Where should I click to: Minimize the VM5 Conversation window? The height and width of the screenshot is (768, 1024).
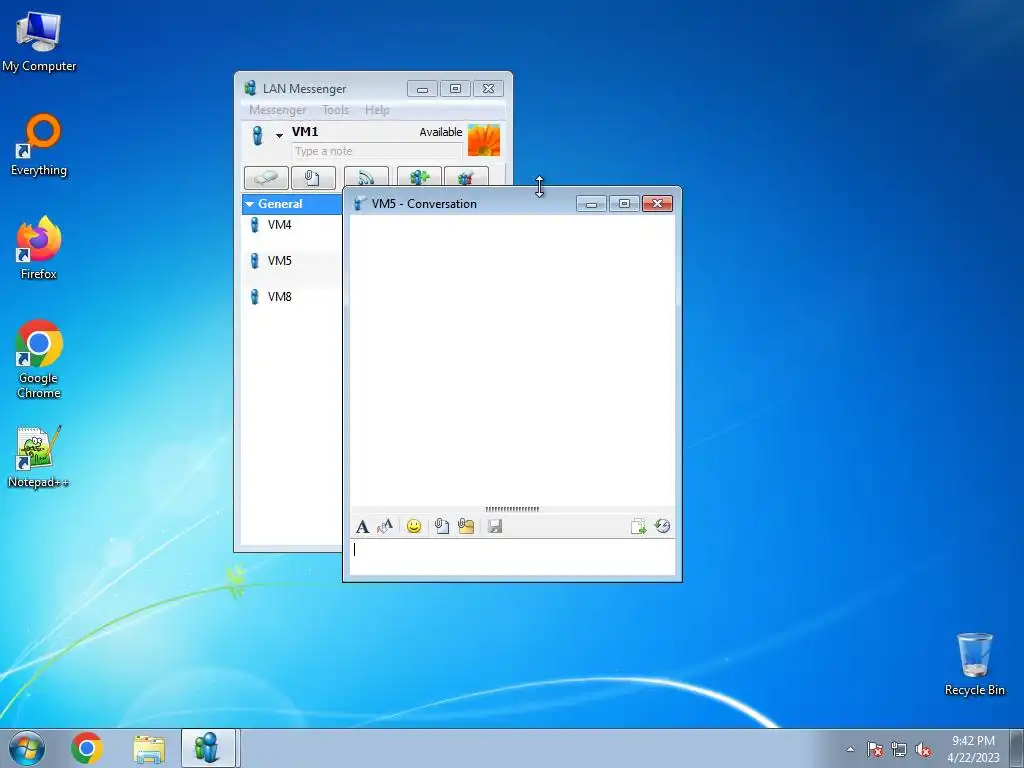click(592, 204)
